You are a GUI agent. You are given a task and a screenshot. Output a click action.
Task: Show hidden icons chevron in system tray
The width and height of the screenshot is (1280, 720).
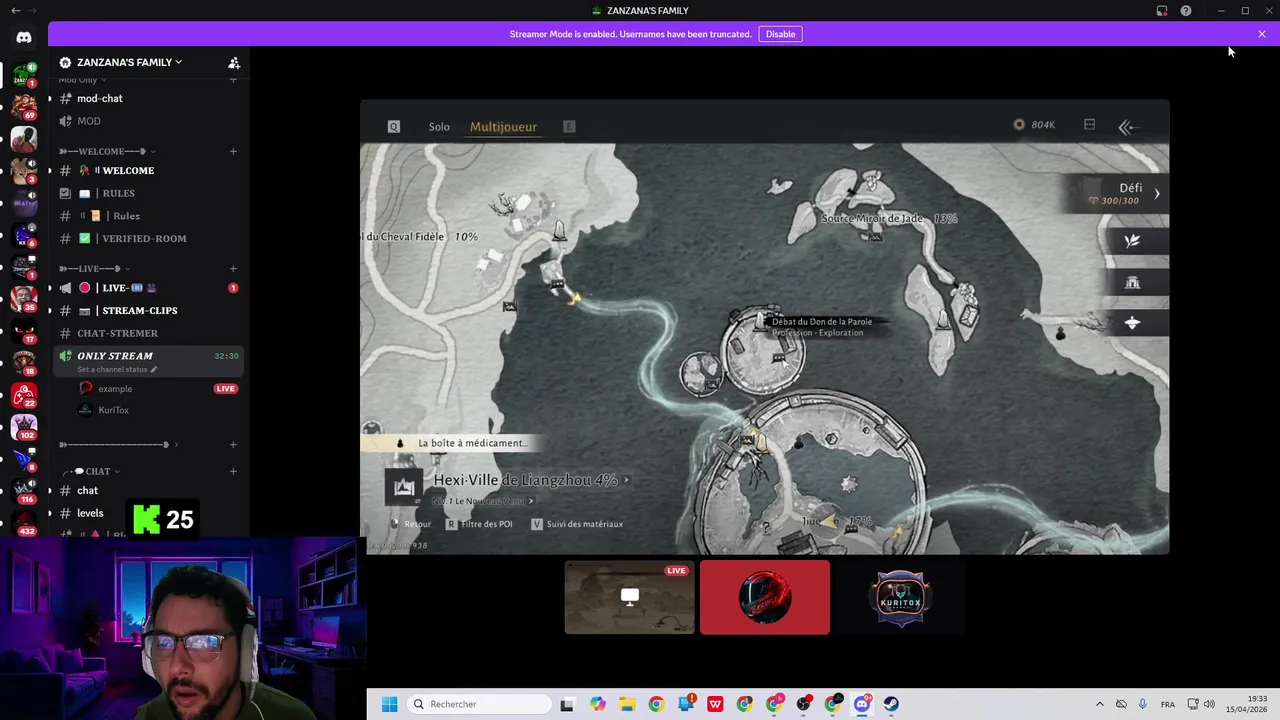click(x=1099, y=704)
